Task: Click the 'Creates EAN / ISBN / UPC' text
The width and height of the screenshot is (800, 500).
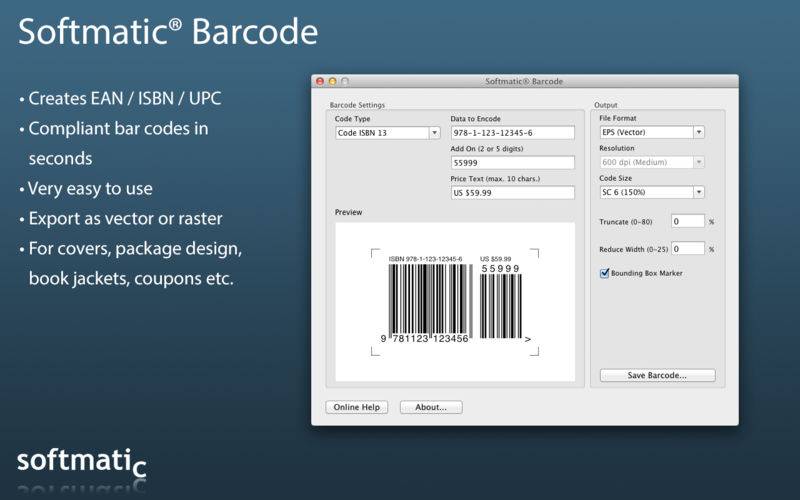Action: (x=124, y=98)
